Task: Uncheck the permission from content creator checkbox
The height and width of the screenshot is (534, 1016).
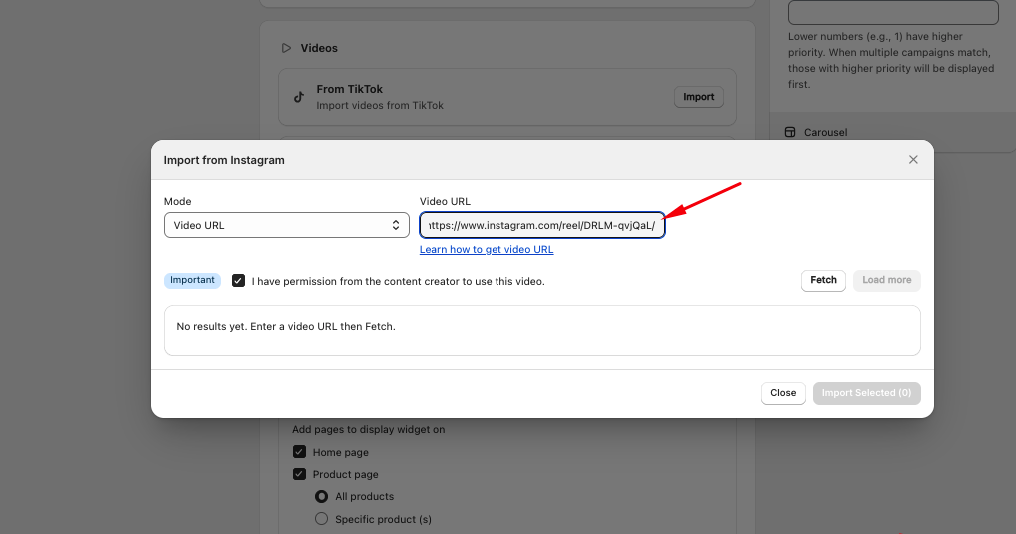Action: point(238,281)
